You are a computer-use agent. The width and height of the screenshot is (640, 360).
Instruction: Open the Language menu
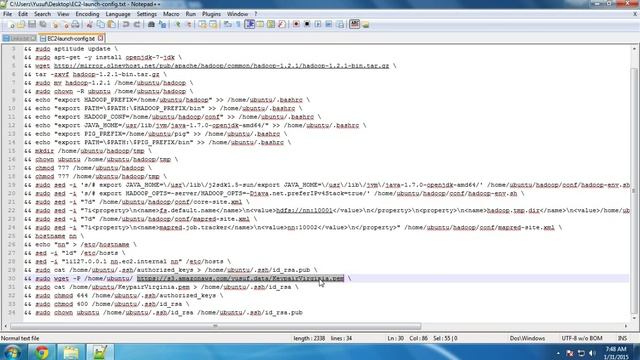(x=118, y=14)
